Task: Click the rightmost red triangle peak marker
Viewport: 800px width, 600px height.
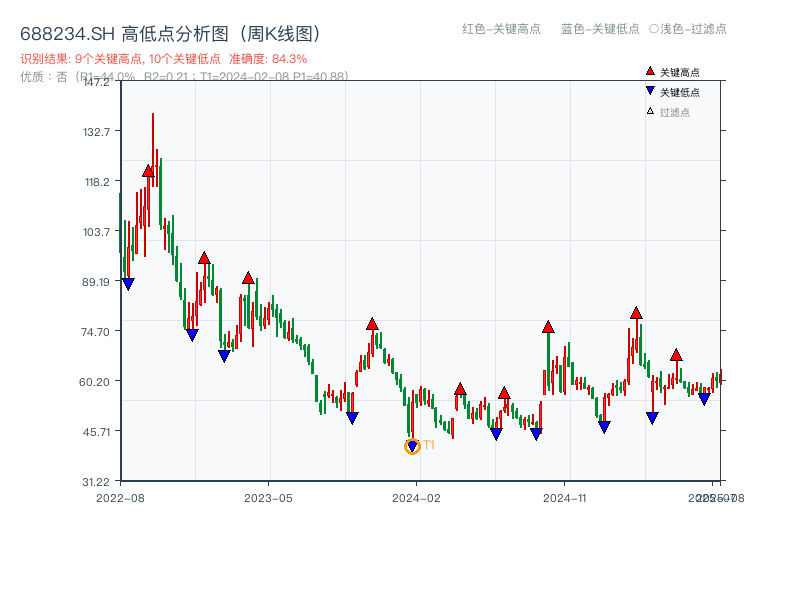Action: point(677,354)
